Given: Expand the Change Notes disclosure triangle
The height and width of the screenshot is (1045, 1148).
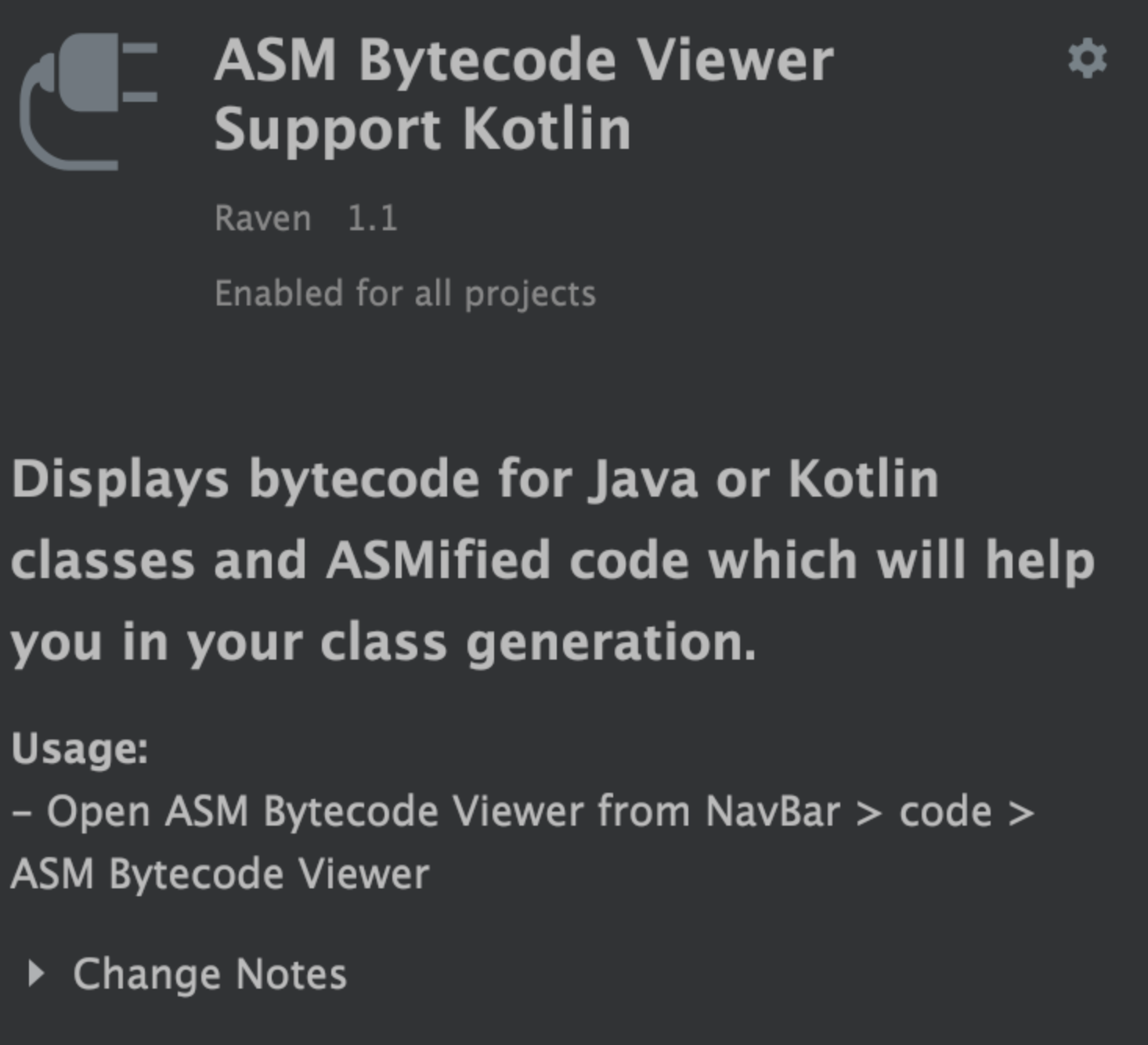Looking at the screenshot, I should pos(34,974).
